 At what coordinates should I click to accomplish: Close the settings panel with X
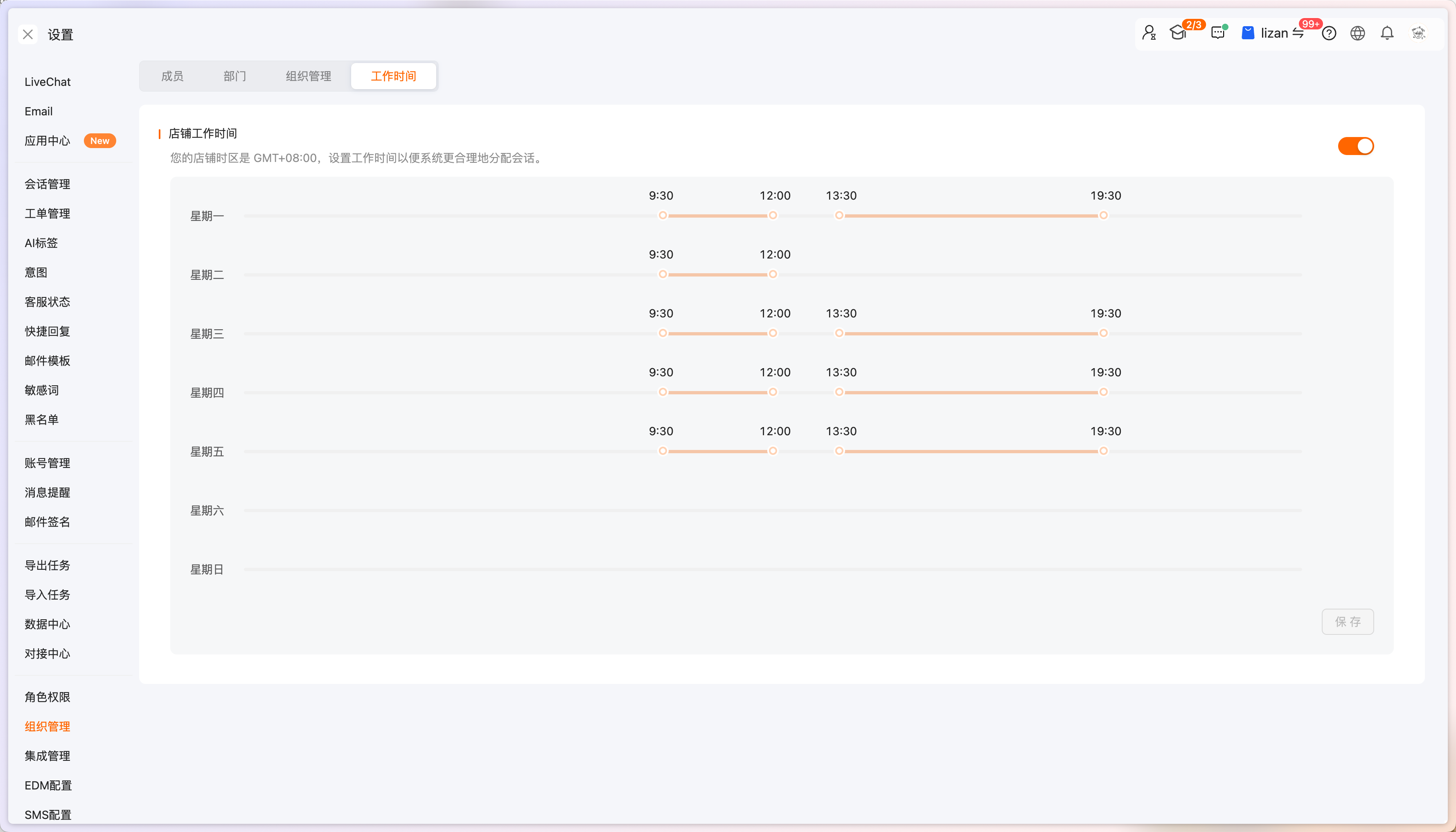pyautogui.click(x=27, y=34)
